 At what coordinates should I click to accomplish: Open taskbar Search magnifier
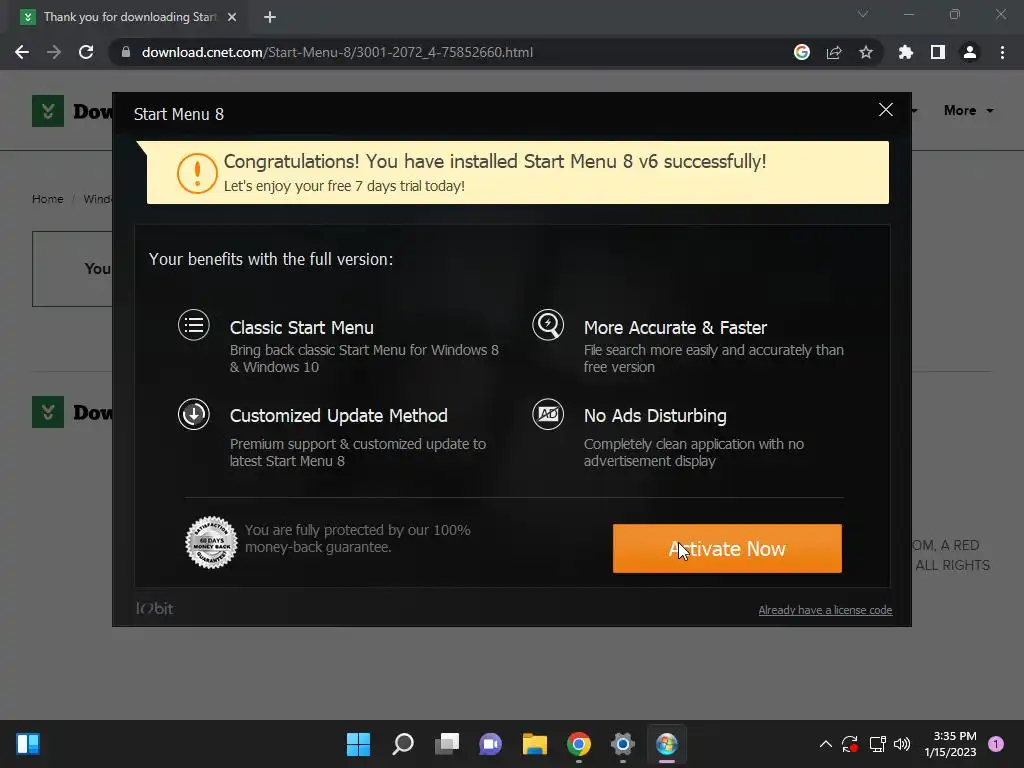[x=403, y=744]
